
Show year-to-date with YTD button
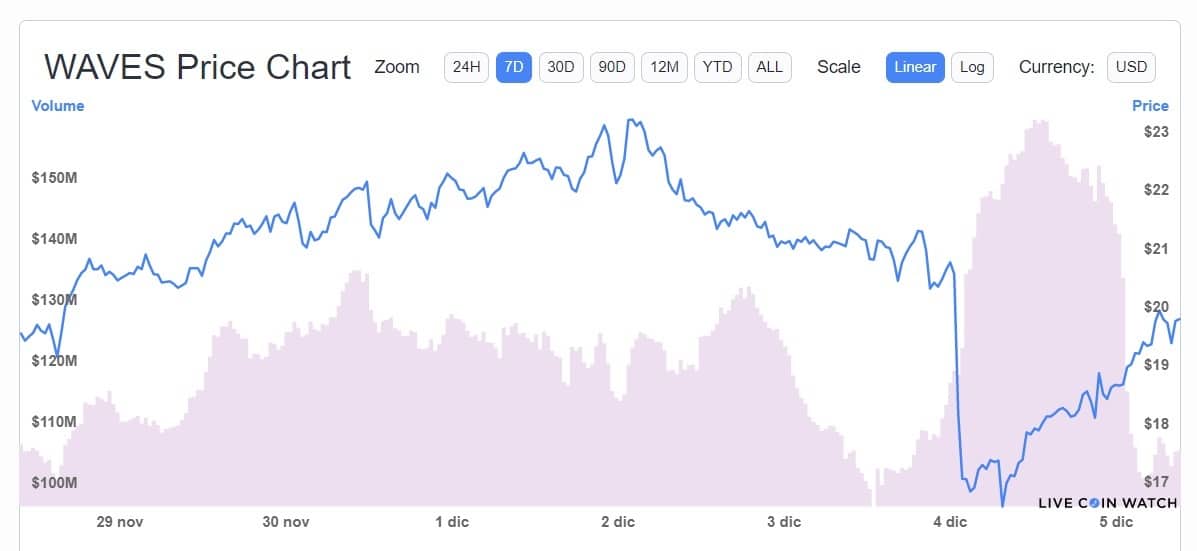718,67
